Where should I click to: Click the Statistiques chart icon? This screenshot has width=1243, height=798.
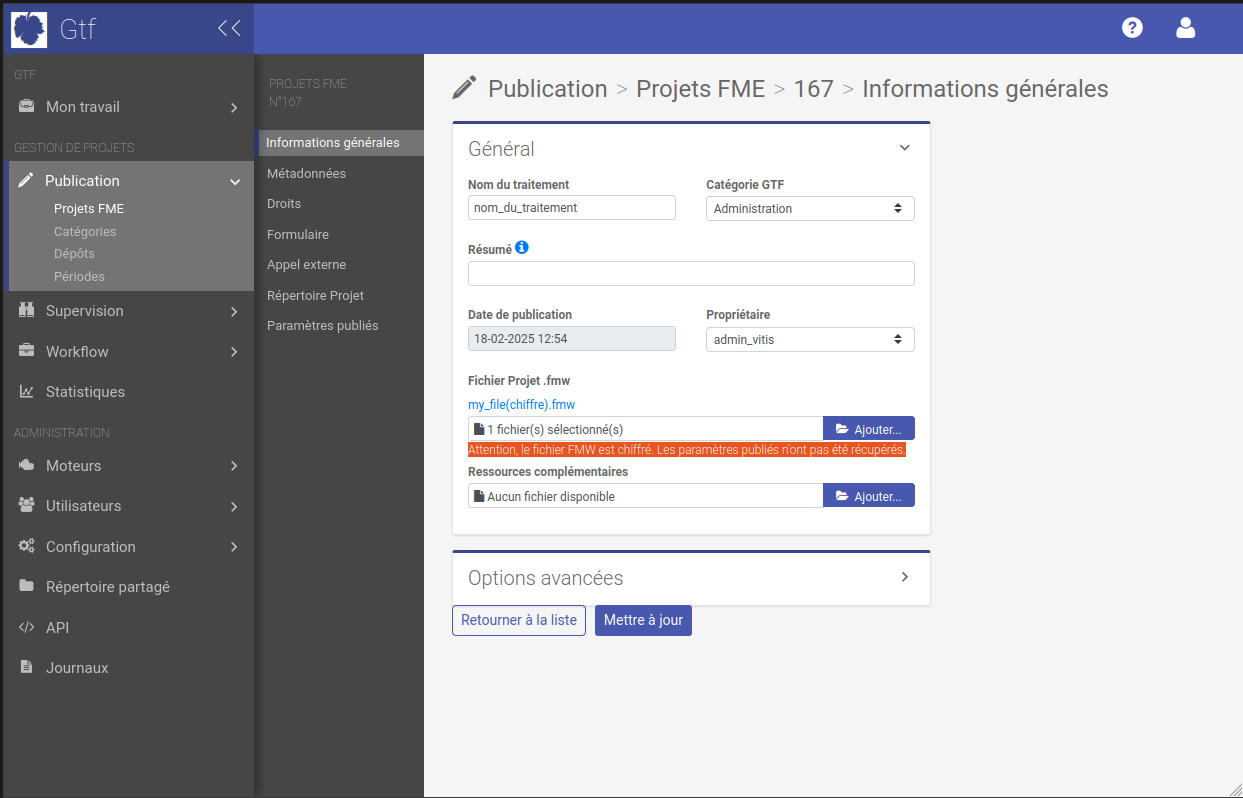tap(27, 392)
